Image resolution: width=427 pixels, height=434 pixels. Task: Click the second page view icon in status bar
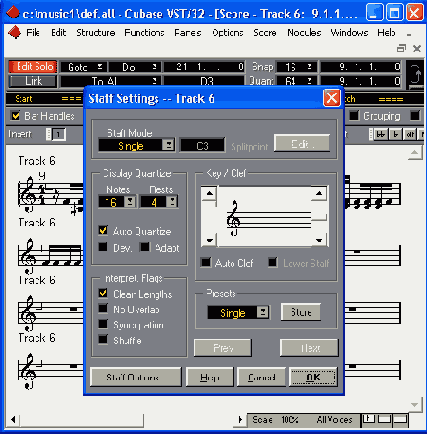tap(384, 419)
